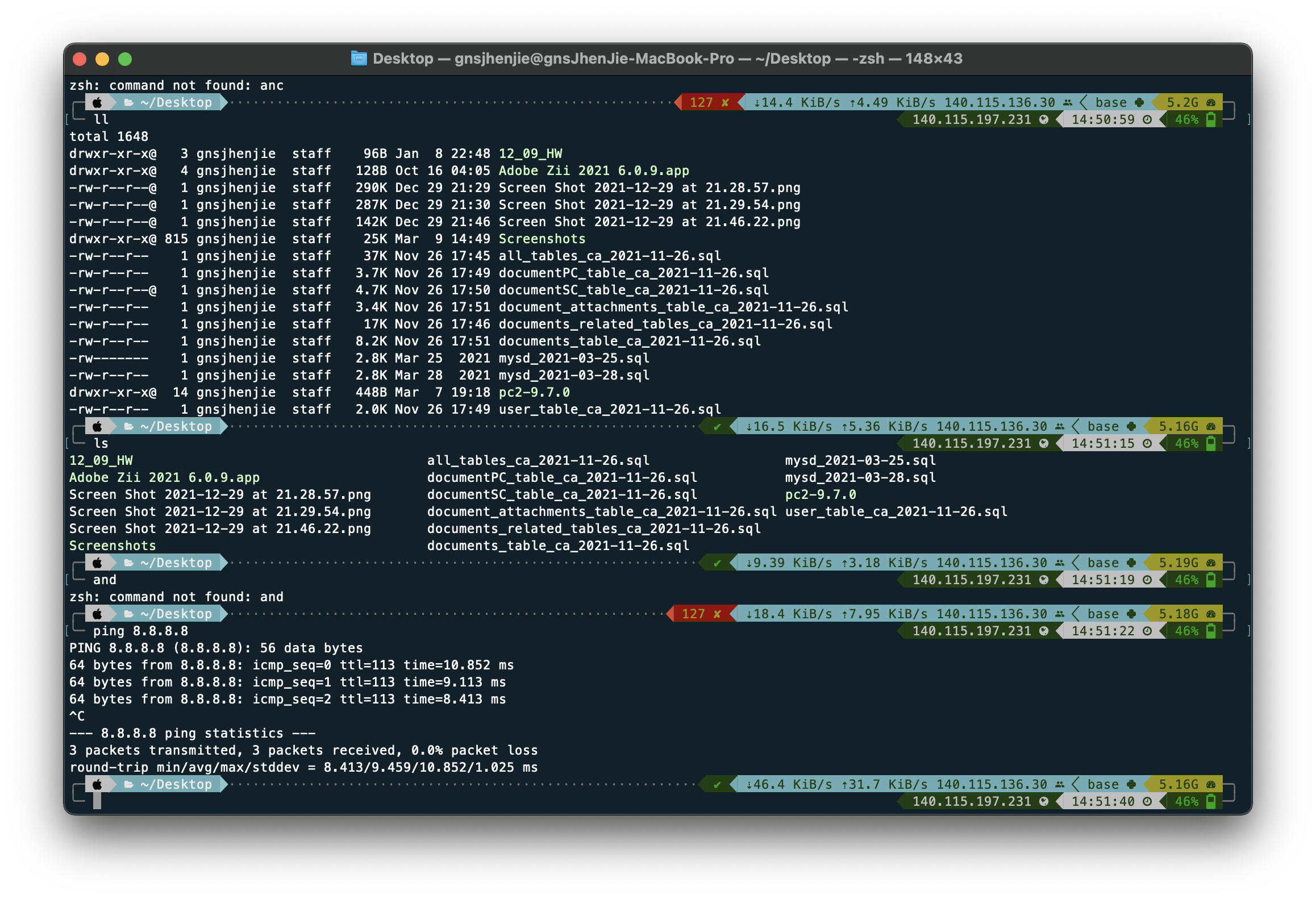1316x899 pixels.
Task: Select the pc2-9.7.0 directory name in the listing
Action: pos(534,392)
